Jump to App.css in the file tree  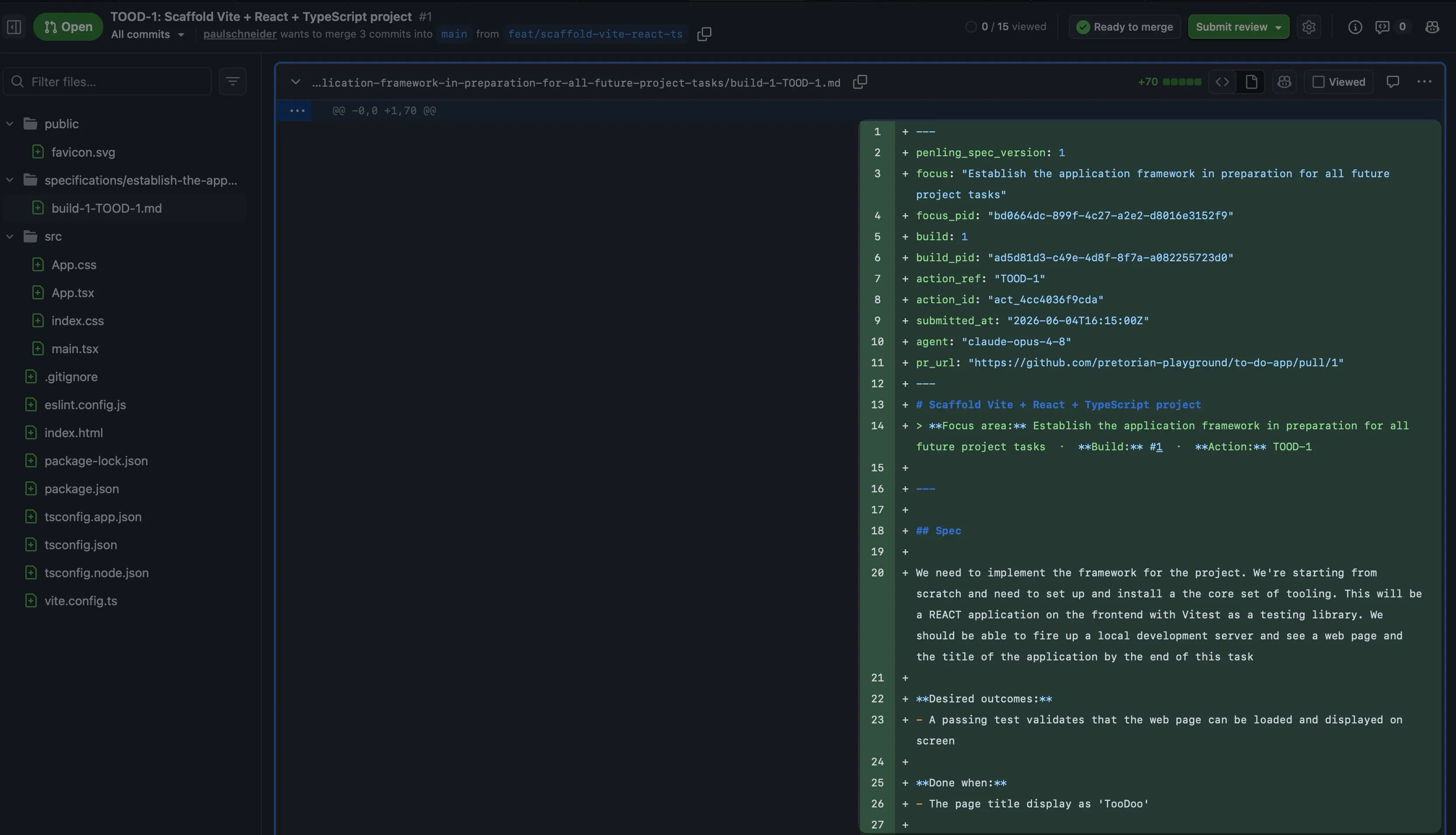(74, 264)
